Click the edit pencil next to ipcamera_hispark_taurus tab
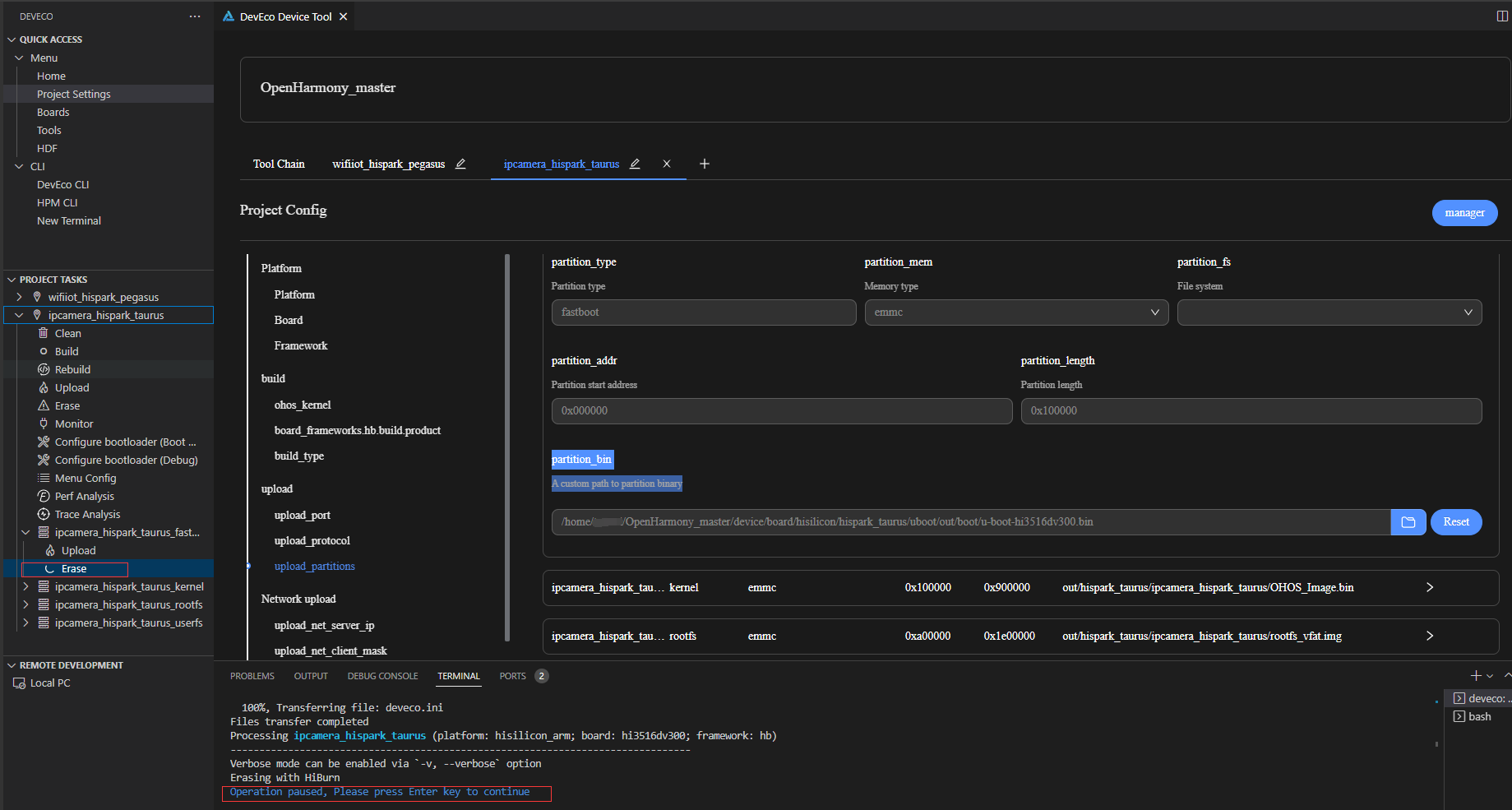Screen dimensions: 1512x810 (x=635, y=164)
